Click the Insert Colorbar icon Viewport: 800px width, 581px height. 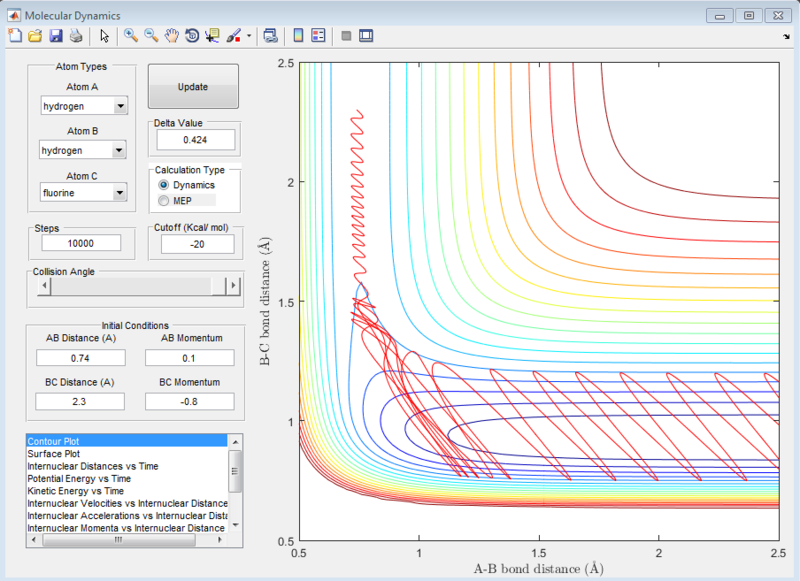tap(298, 36)
